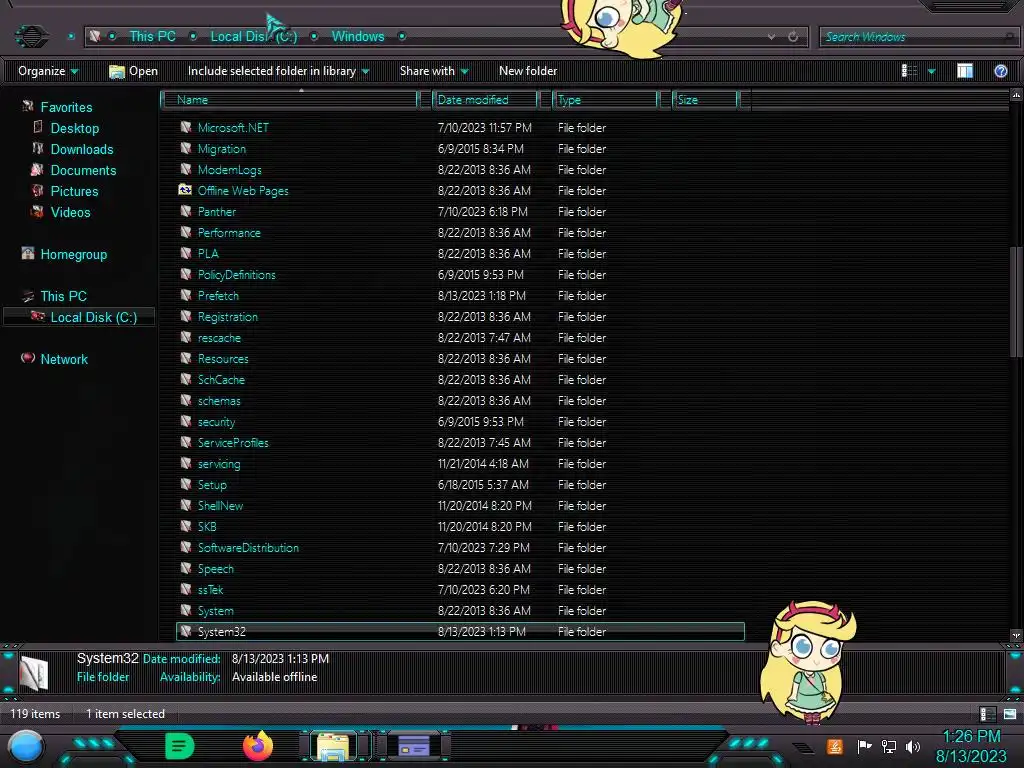The height and width of the screenshot is (768, 1024).
Task: Sort by Name column header
Action: pyautogui.click(x=290, y=100)
